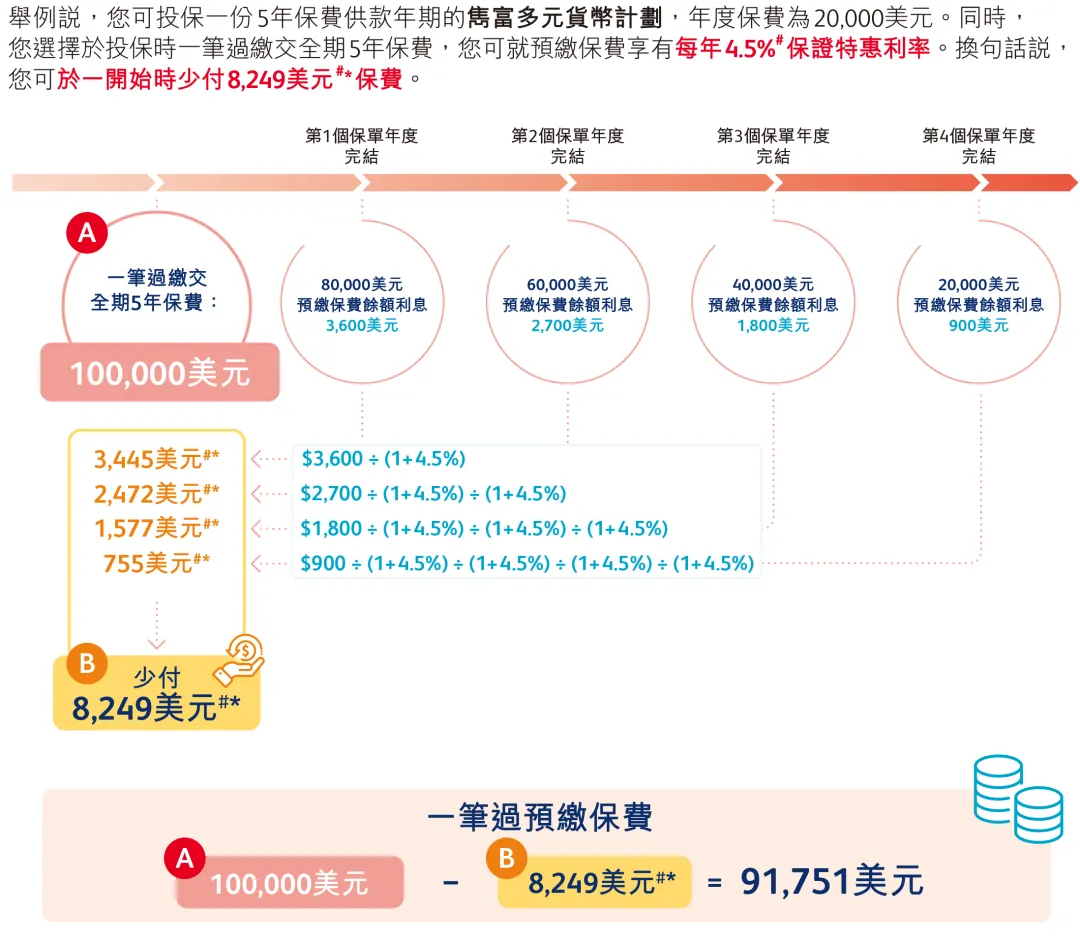Click the red A badge beside 一筆過繳交
The width and height of the screenshot is (1080, 941).
click(87, 233)
